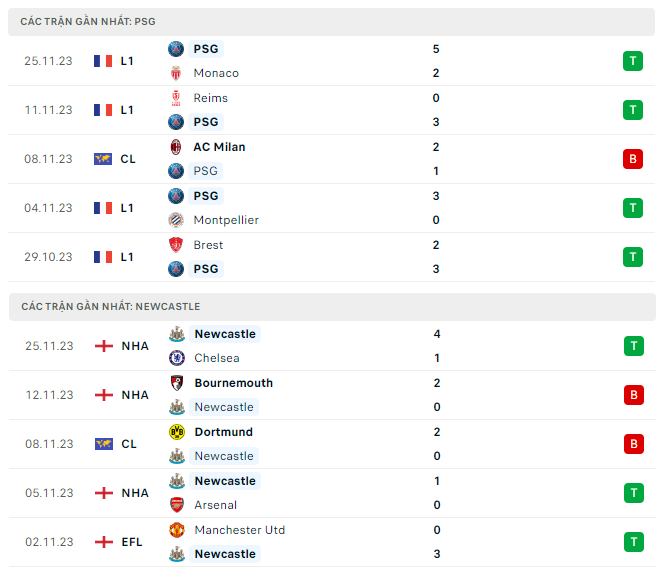Screen dimensions: 663x573
Task: Click the Brest club crest icon
Action: [x=177, y=245]
